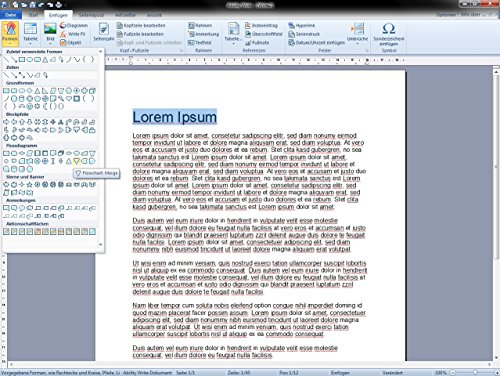Click the document vertical scrollbar
The width and height of the screenshot is (500, 376).
tap(496, 213)
